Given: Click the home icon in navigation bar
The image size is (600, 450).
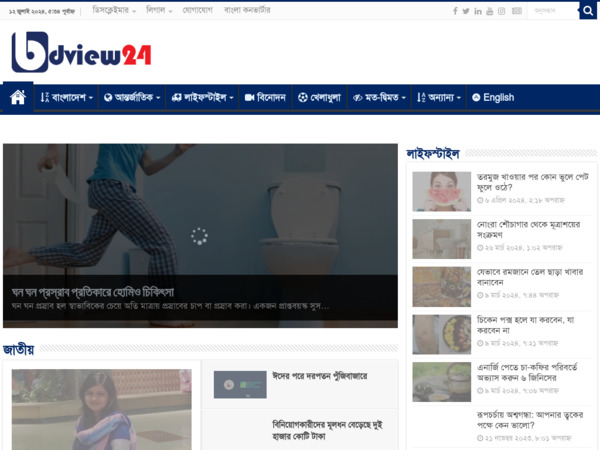Looking at the screenshot, I should (x=17, y=98).
